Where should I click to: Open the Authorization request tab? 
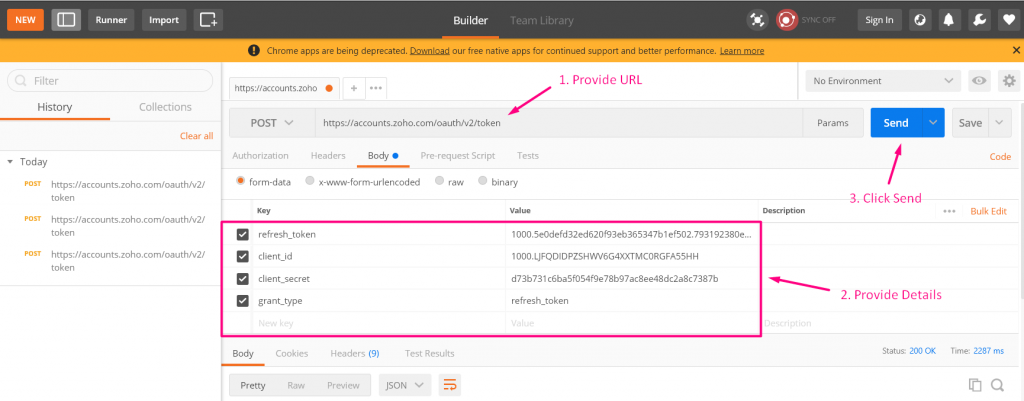coord(260,155)
